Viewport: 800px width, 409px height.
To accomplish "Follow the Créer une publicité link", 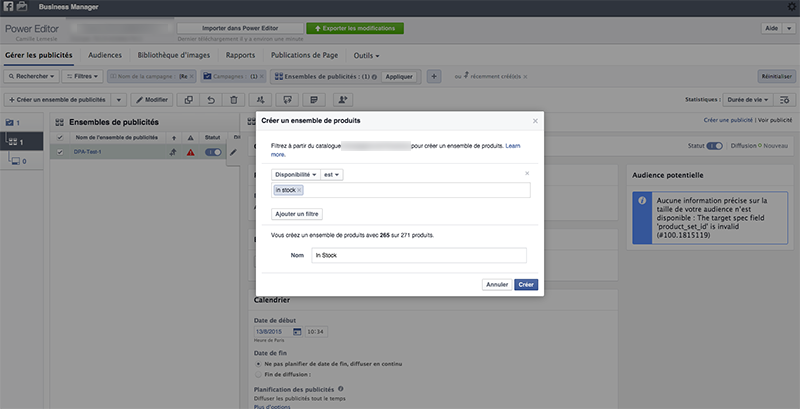I will click(728, 120).
